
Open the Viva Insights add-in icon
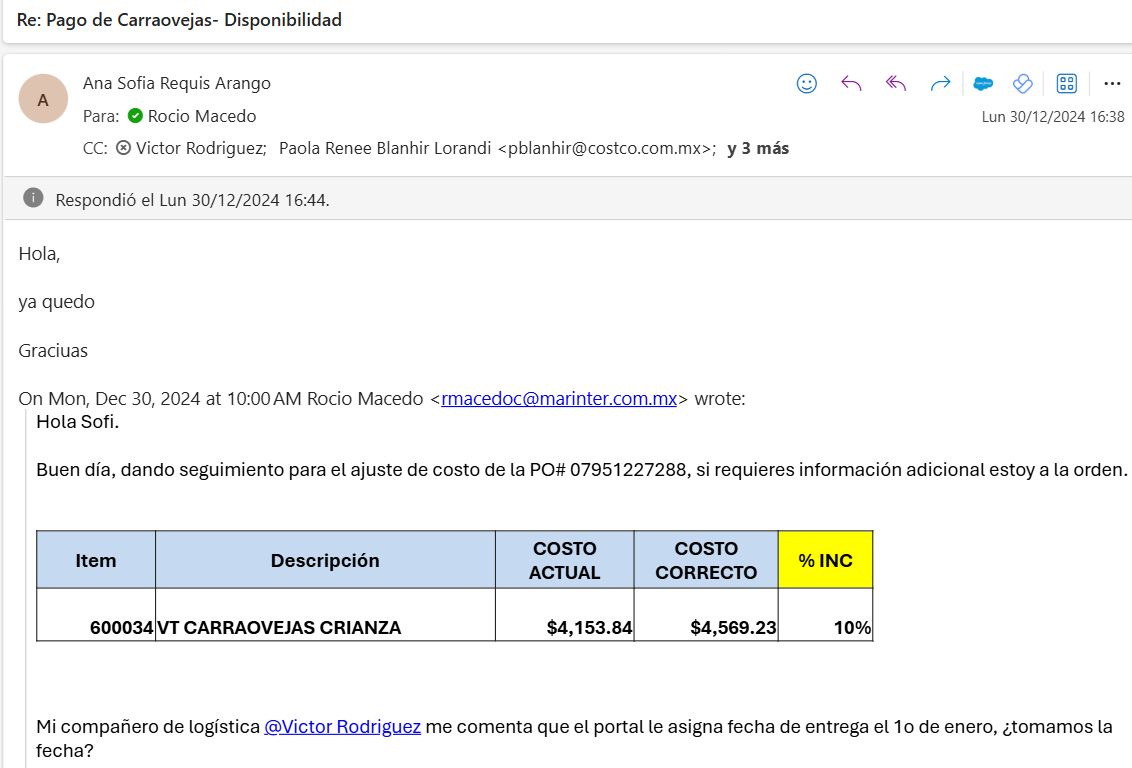click(x=1022, y=84)
